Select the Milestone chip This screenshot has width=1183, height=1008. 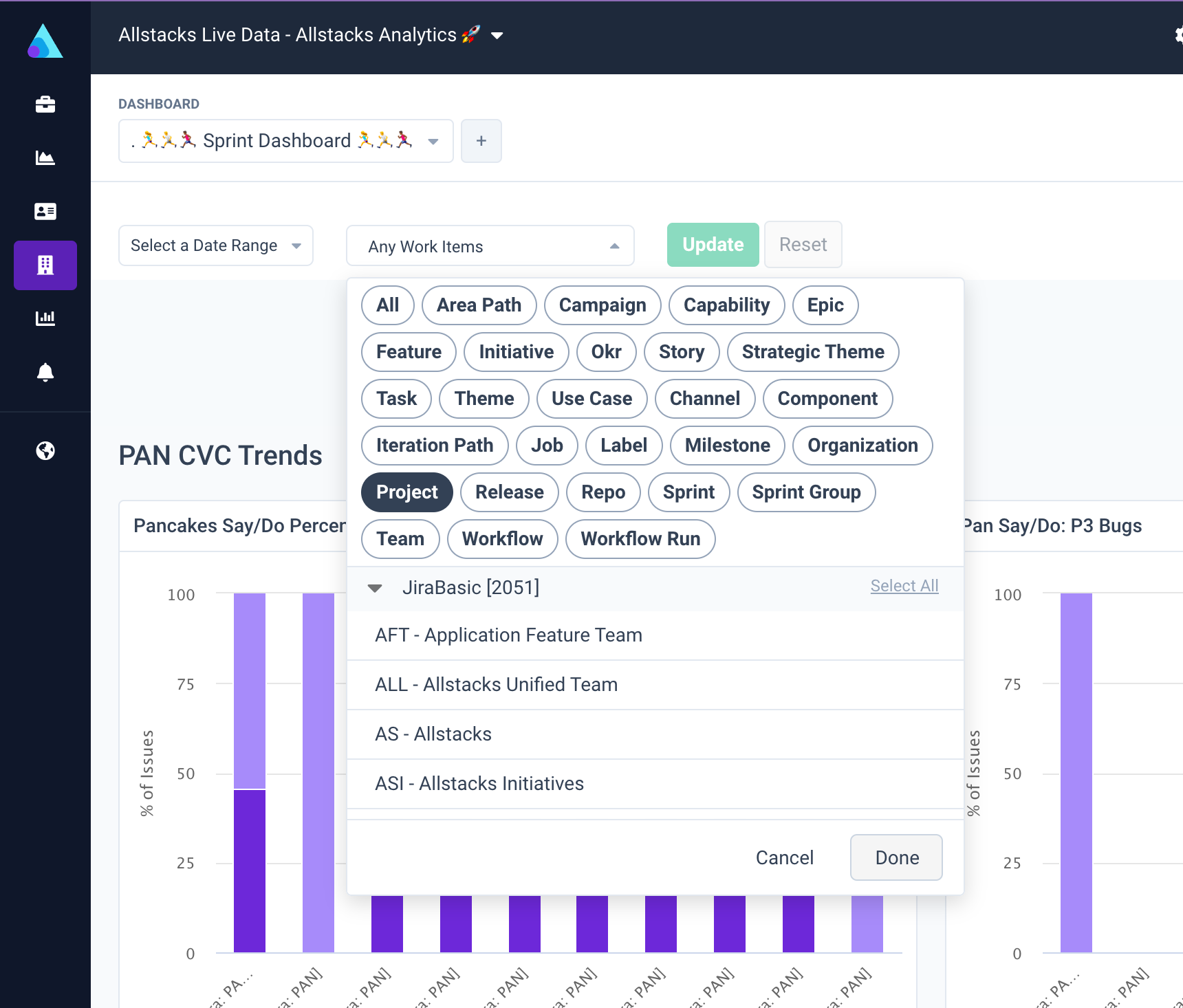click(x=728, y=446)
